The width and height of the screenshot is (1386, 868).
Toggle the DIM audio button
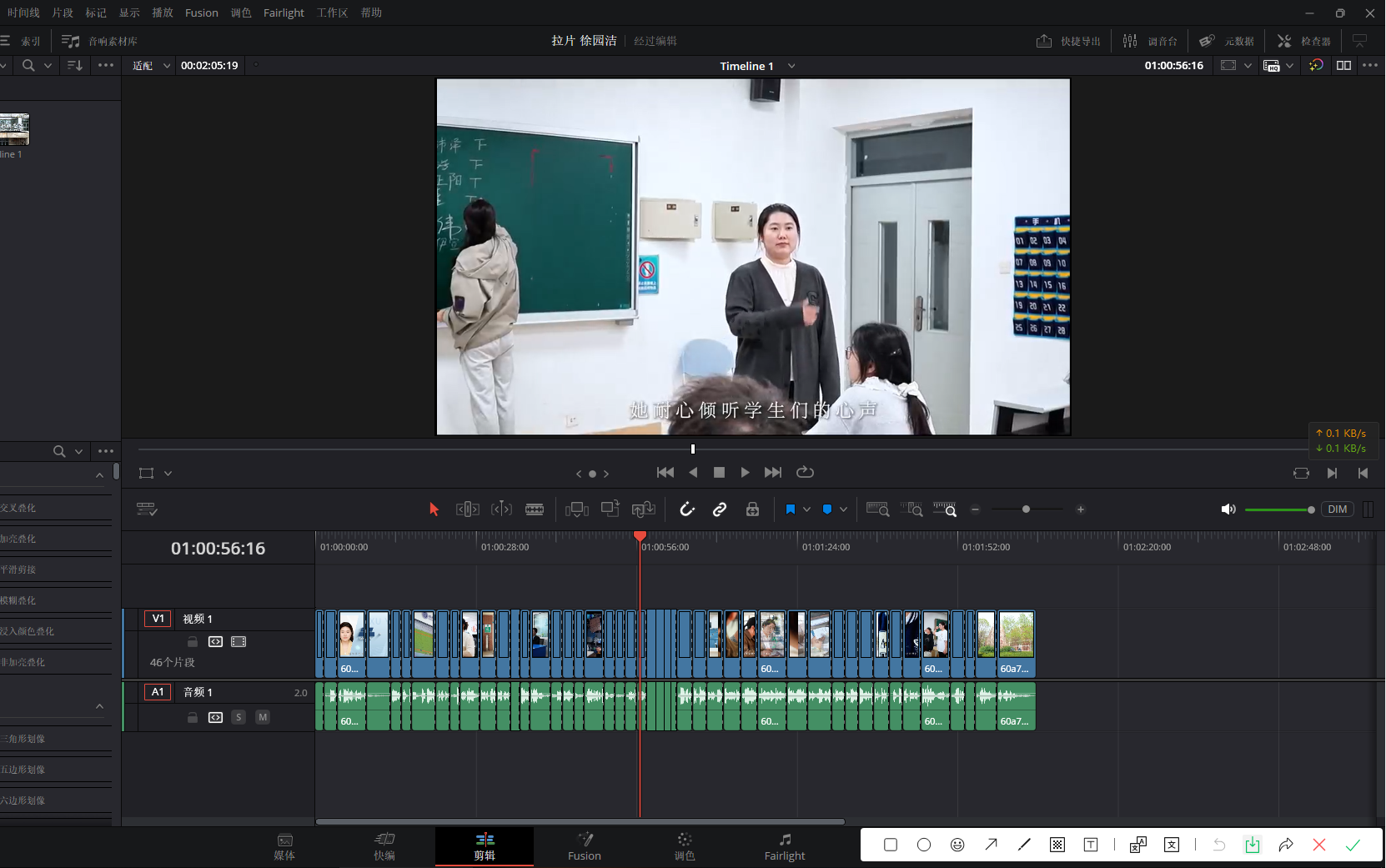pos(1338,509)
